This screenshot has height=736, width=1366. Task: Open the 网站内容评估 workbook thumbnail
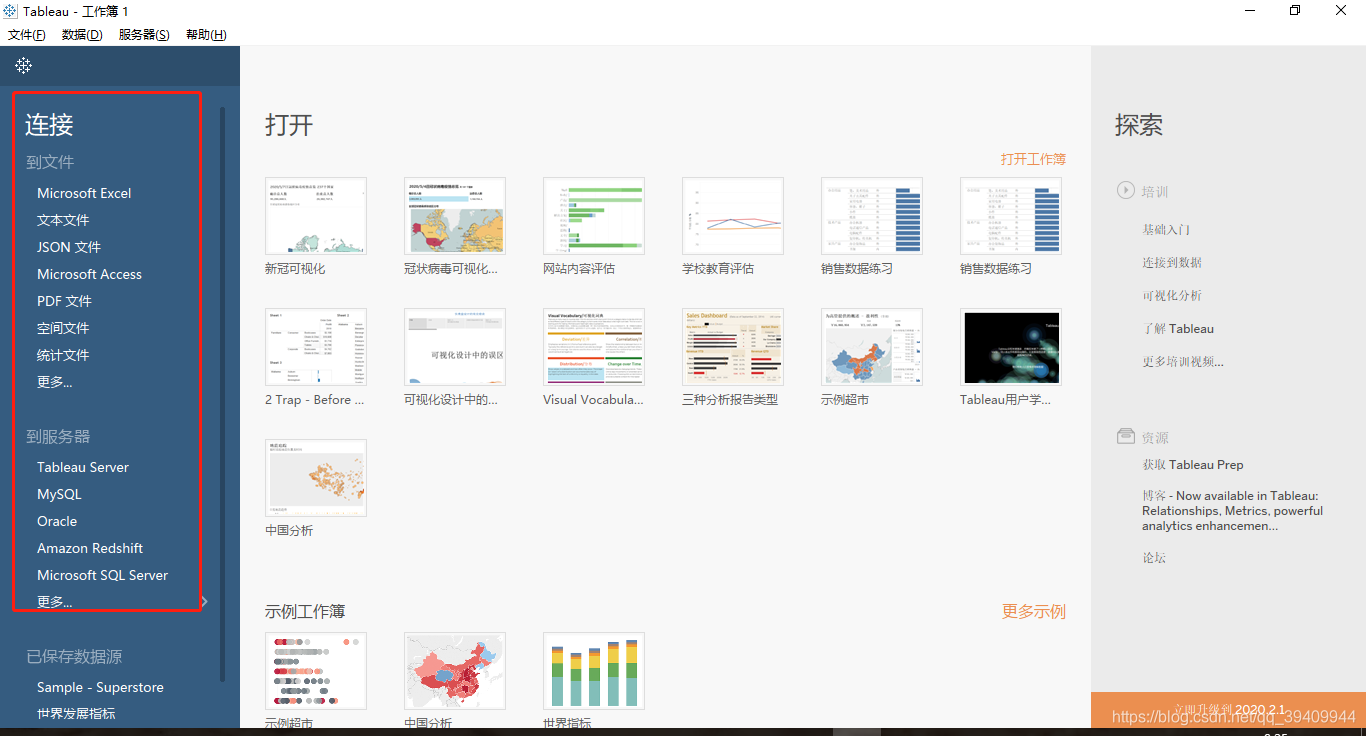pyautogui.click(x=594, y=216)
